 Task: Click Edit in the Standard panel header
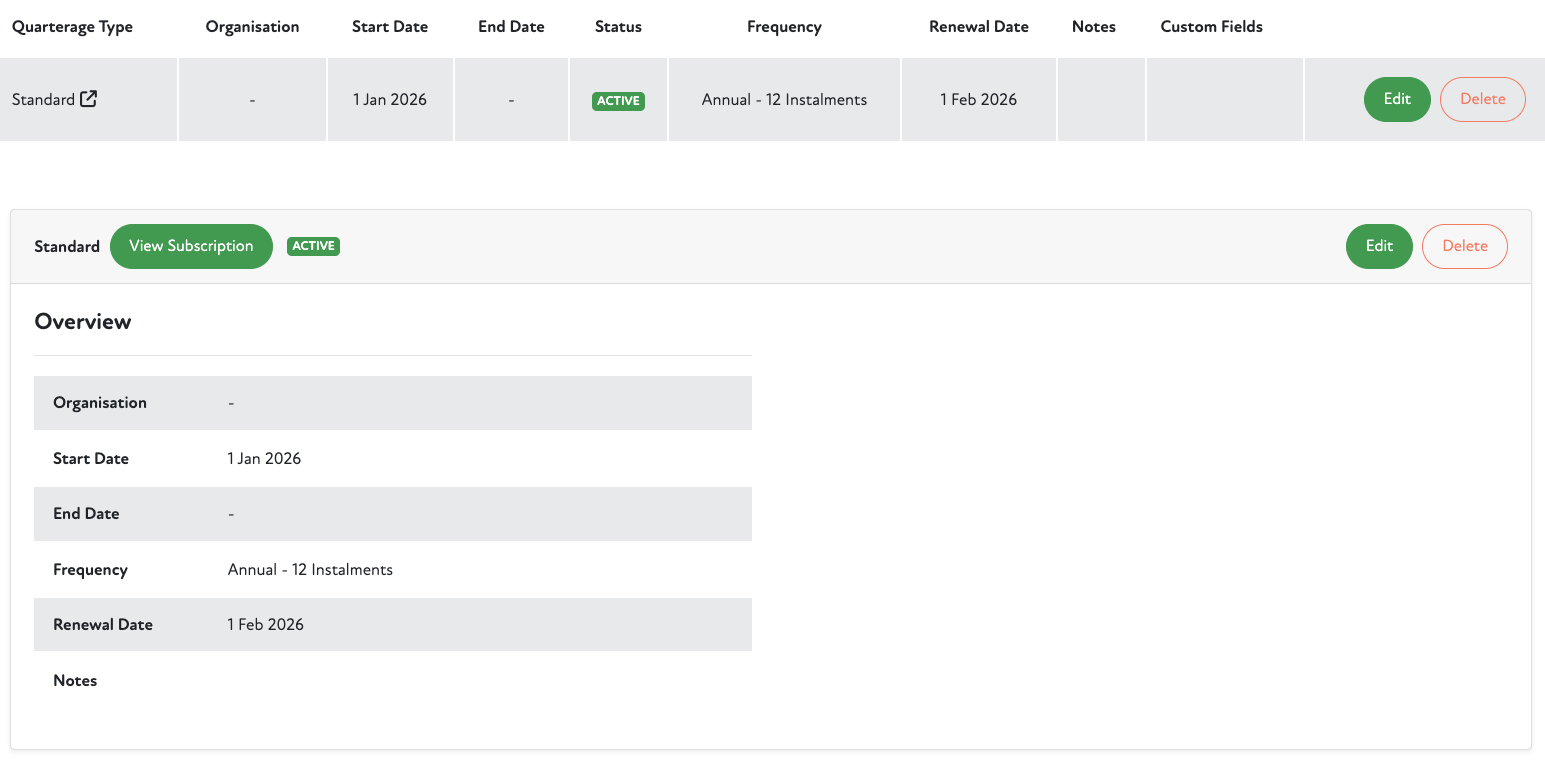pyautogui.click(x=1379, y=246)
